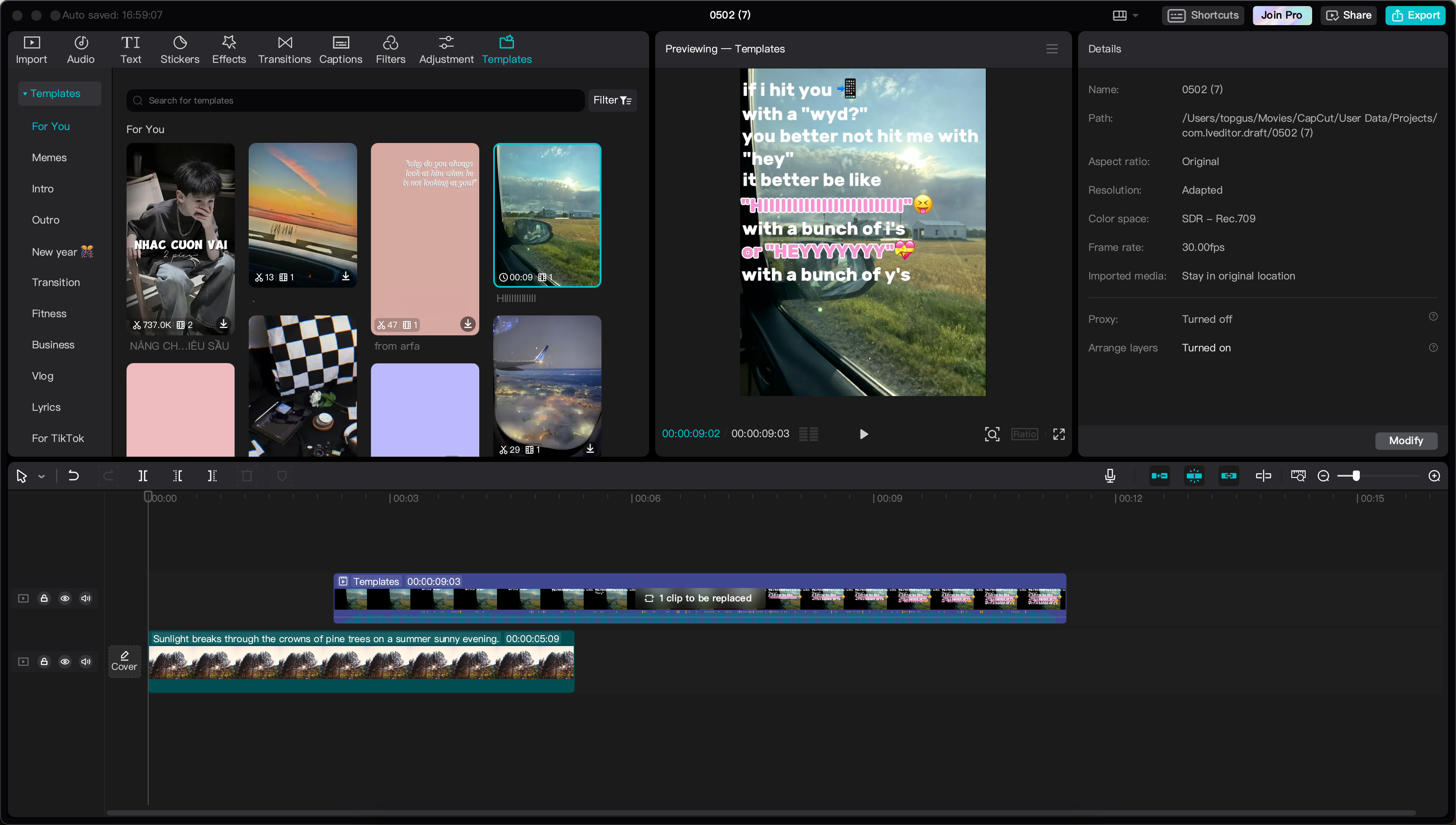This screenshot has height=825, width=1456.
Task: Drag the timeline zoom slider
Action: 1355,475
